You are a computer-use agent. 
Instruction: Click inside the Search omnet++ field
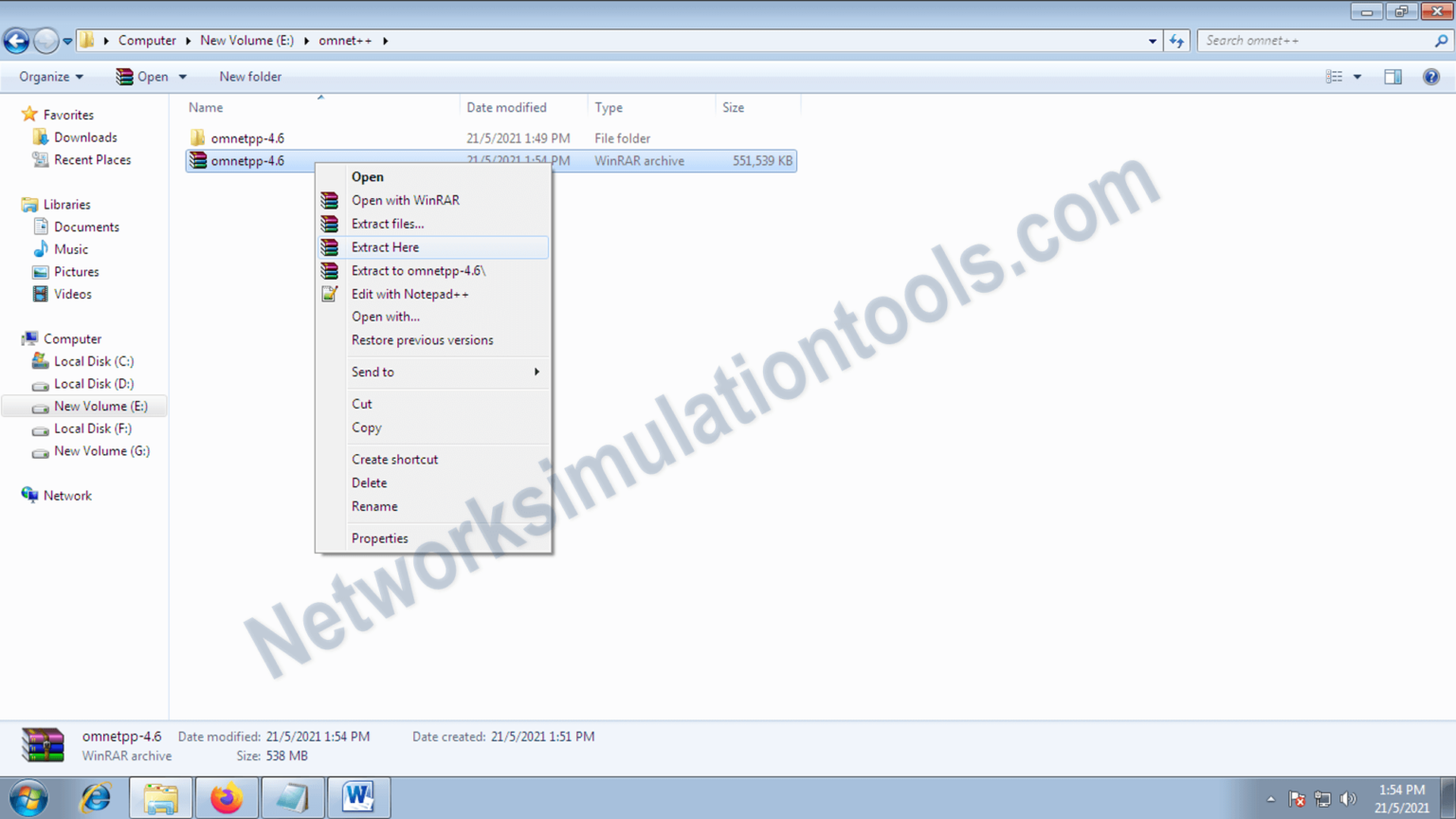point(1318,40)
